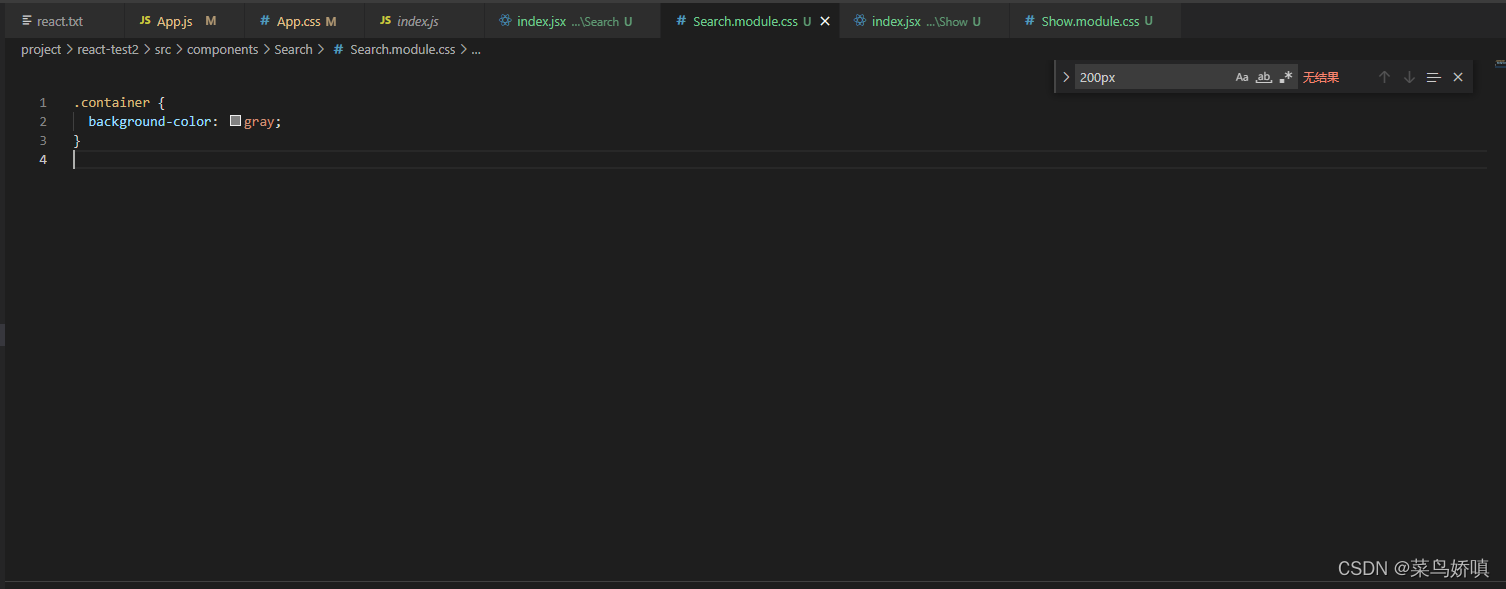Viewport: 1506px width, 589px height.
Task: Close the Search.module.css tab
Action: tap(825, 21)
